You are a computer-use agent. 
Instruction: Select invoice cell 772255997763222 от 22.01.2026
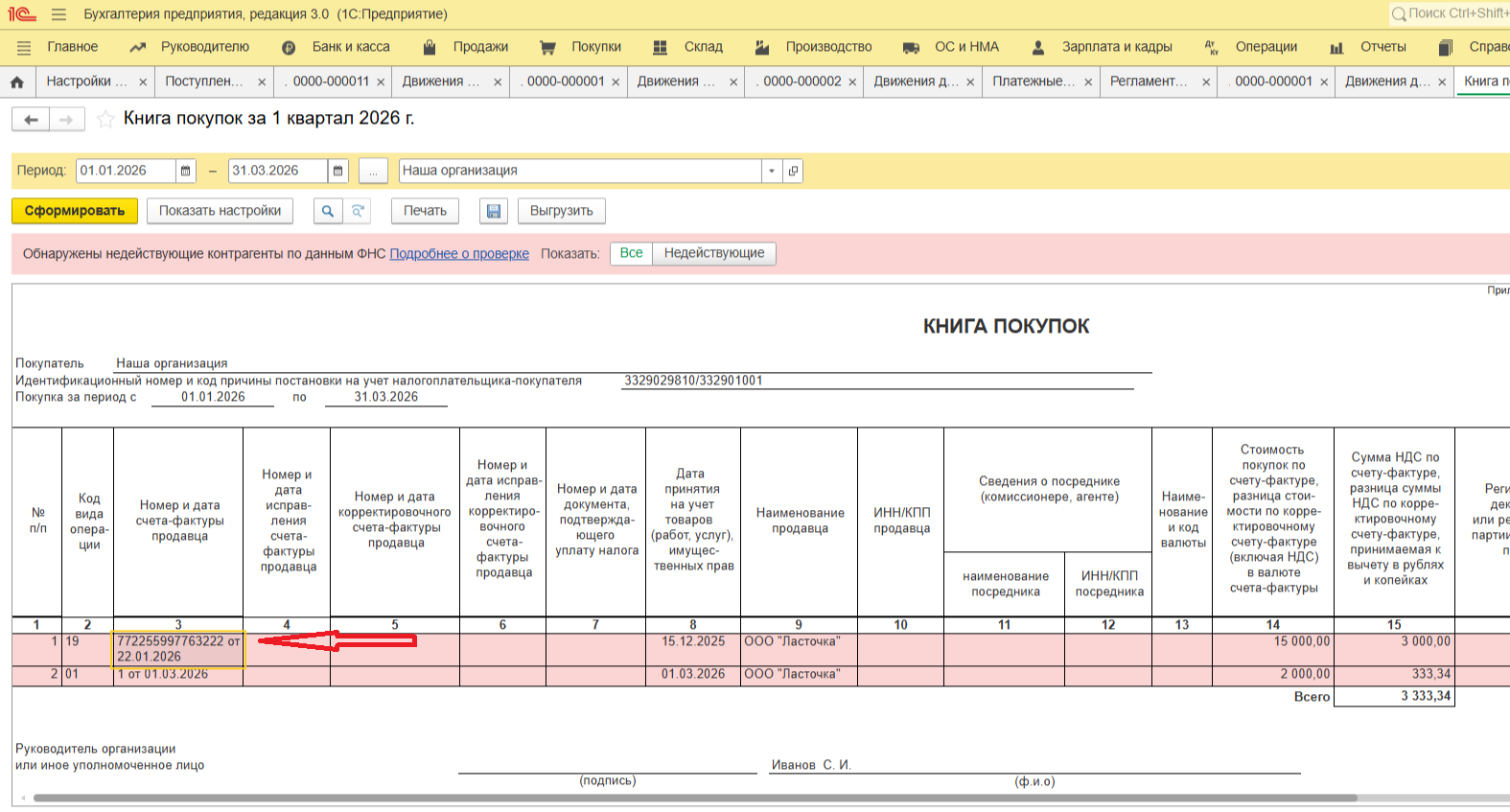(x=178, y=649)
